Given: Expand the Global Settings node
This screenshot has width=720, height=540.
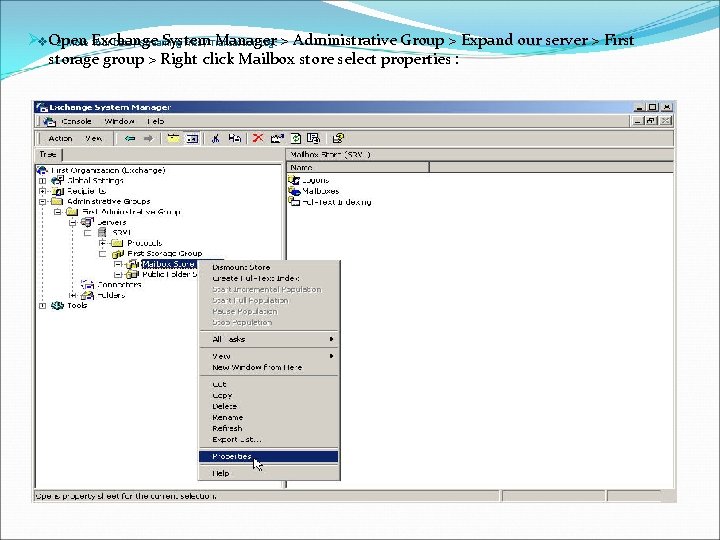Looking at the screenshot, I should tap(43, 180).
